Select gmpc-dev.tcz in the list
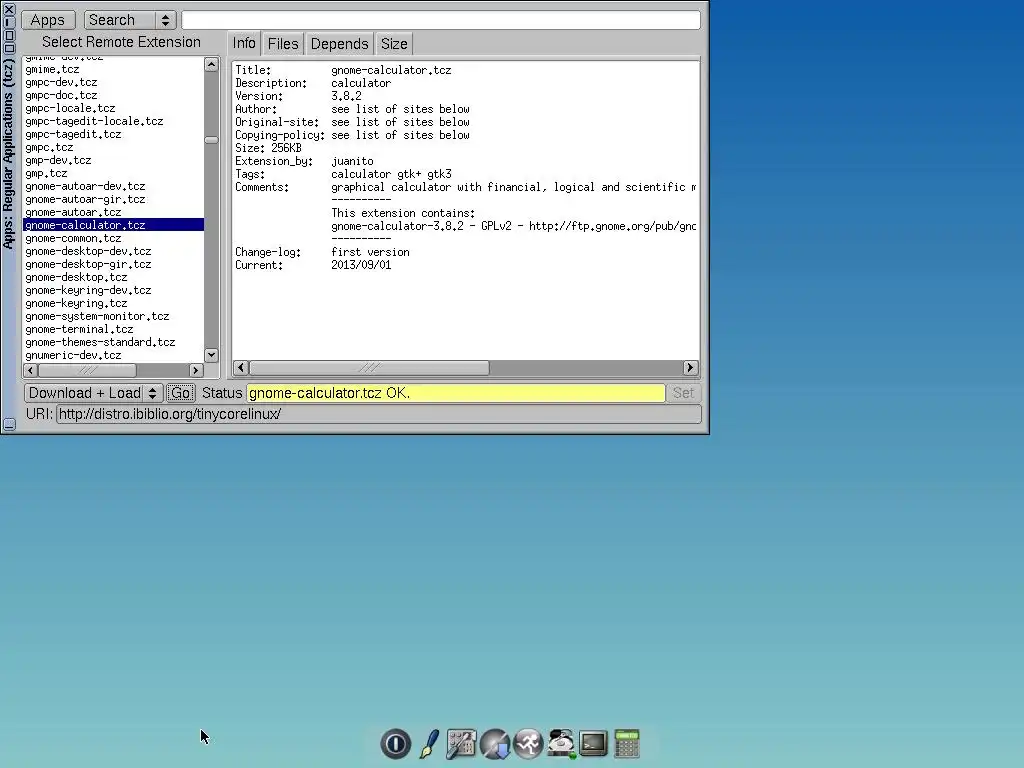1024x768 pixels. point(113,82)
